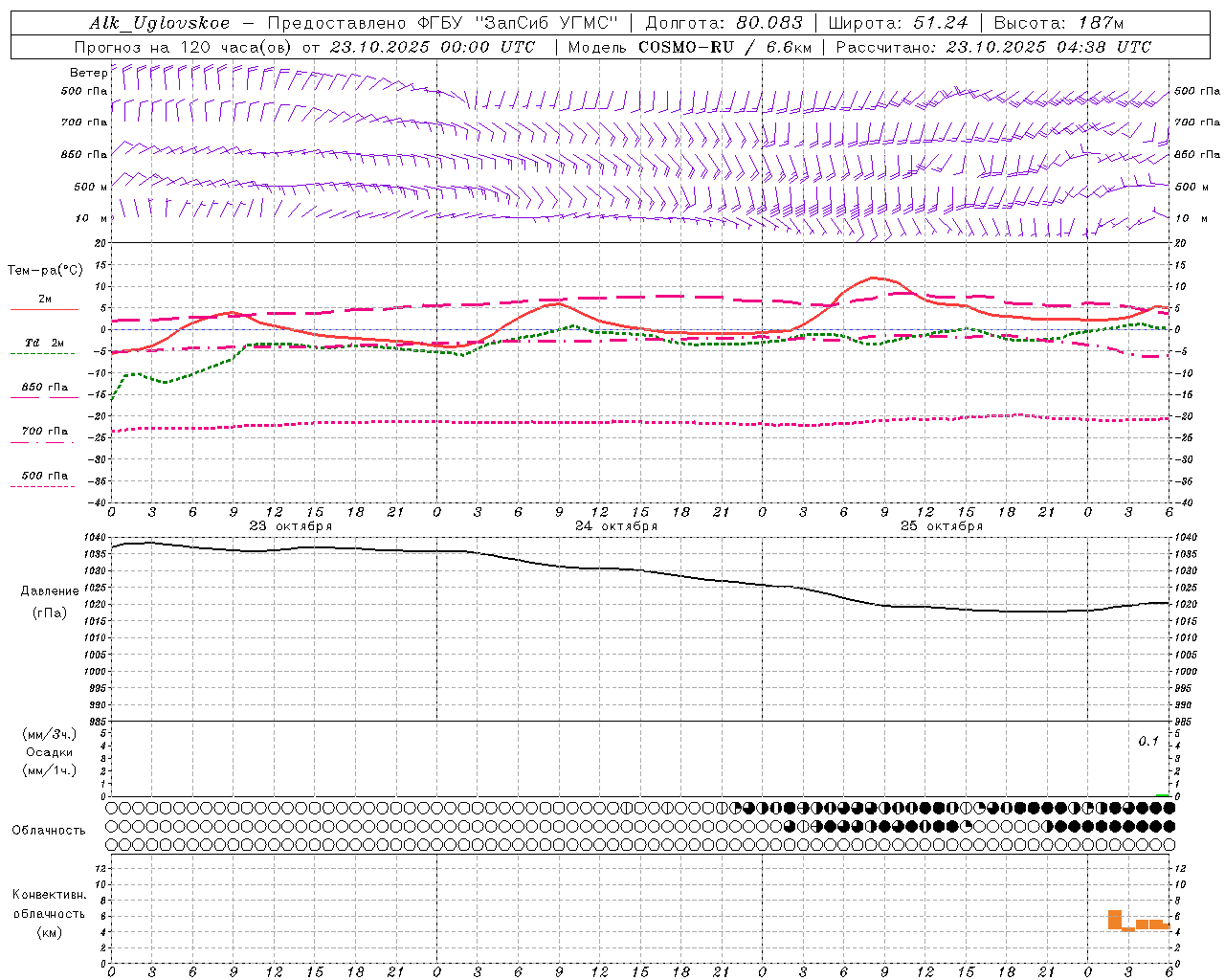Click the 850 гПа label in temperature legend
Screen dimensions: 1225x980
[45, 388]
